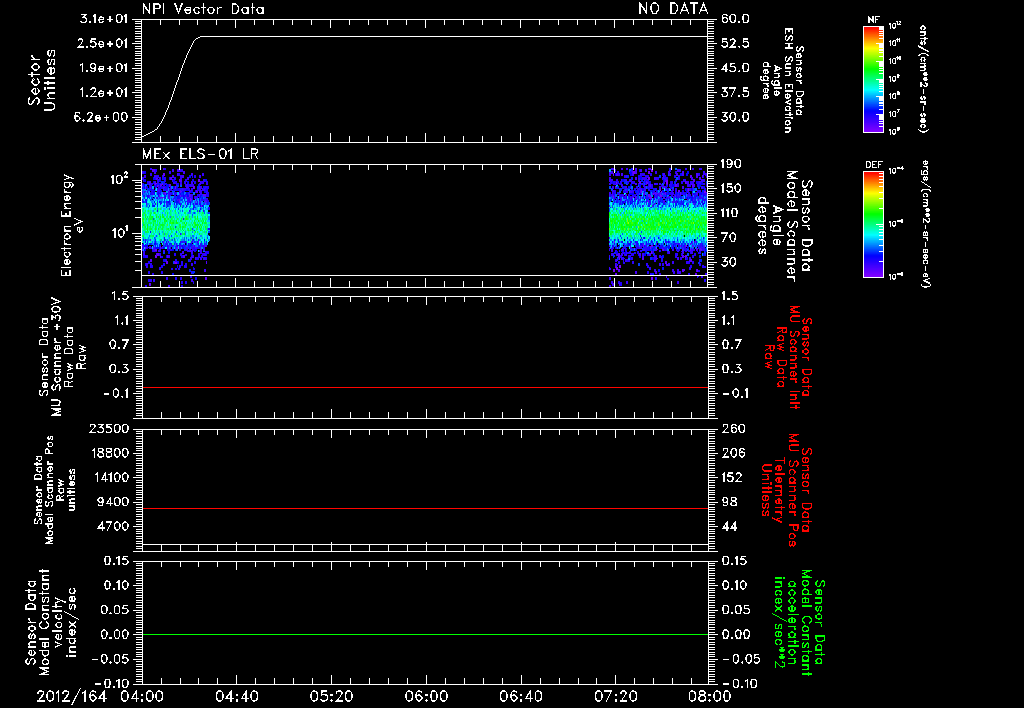Click the "44" telemetry axis value
This screenshot has height=708, width=1024.
tap(729, 526)
